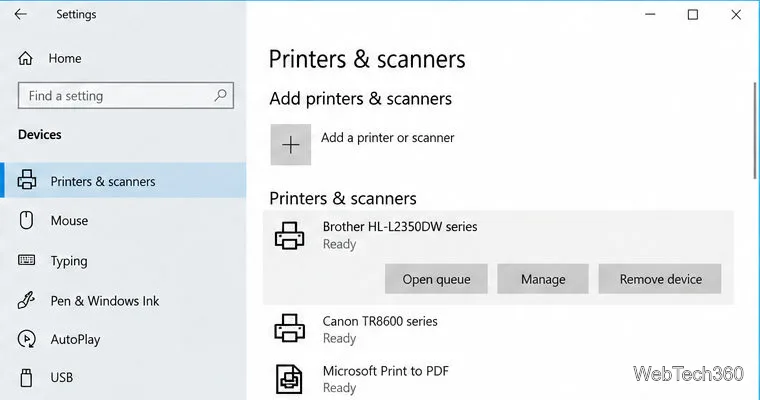Focus the Find a setting search box
This screenshot has width=760, height=400.
(126, 96)
